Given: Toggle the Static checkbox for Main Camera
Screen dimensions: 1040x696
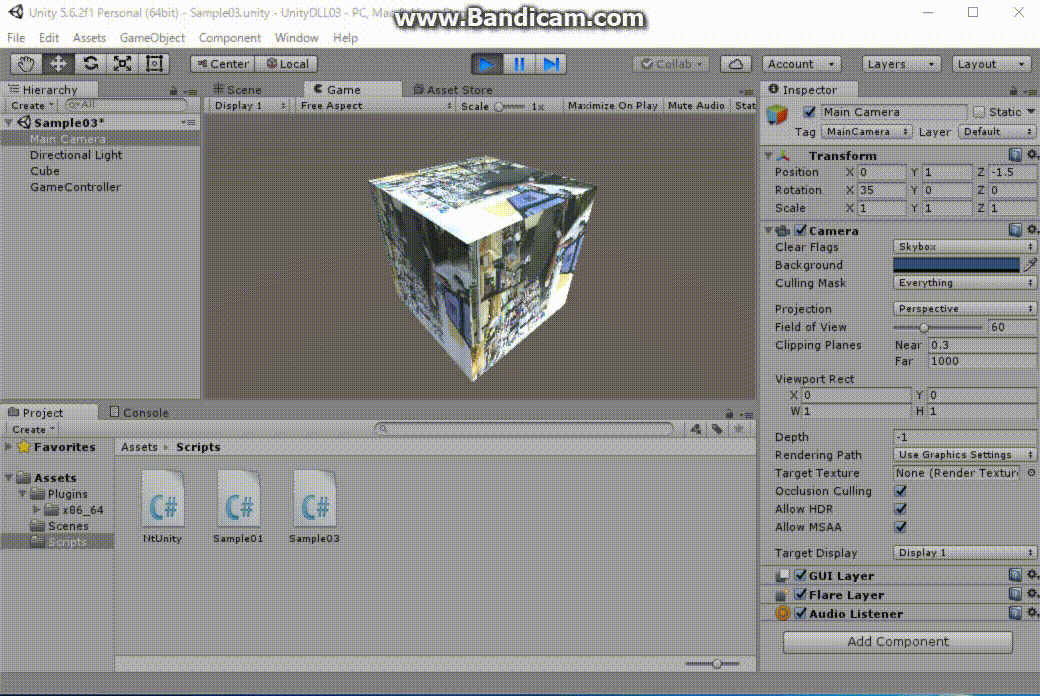Looking at the screenshot, I should tap(980, 112).
